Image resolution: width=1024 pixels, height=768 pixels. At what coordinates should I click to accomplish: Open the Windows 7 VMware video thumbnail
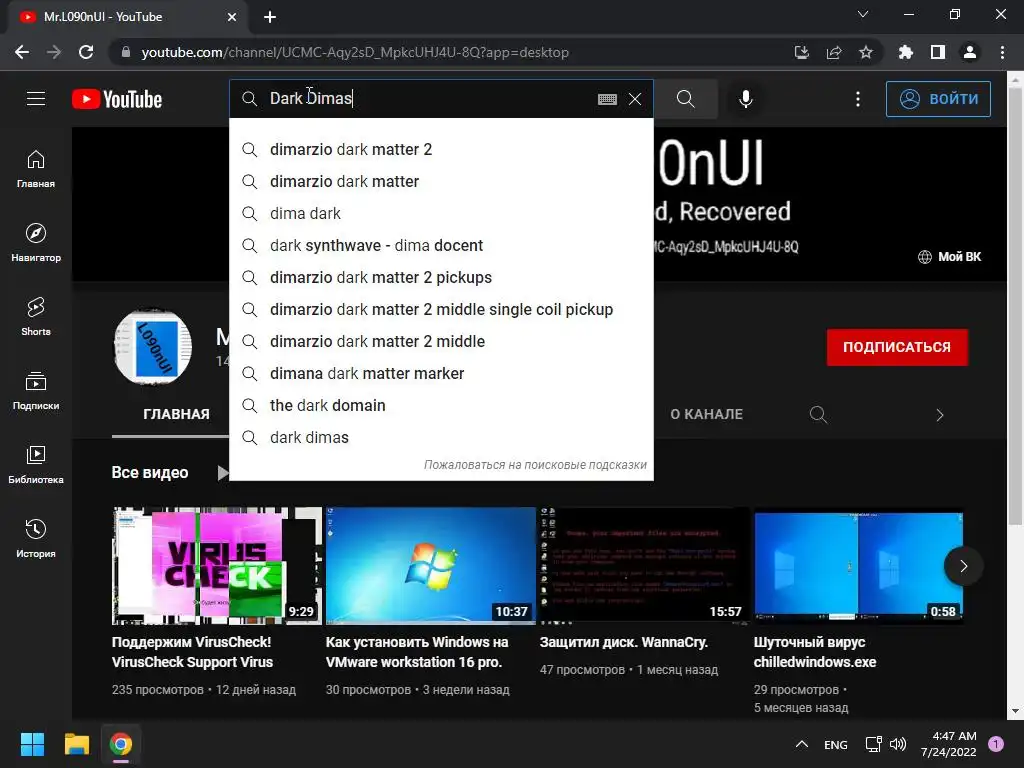click(x=430, y=566)
